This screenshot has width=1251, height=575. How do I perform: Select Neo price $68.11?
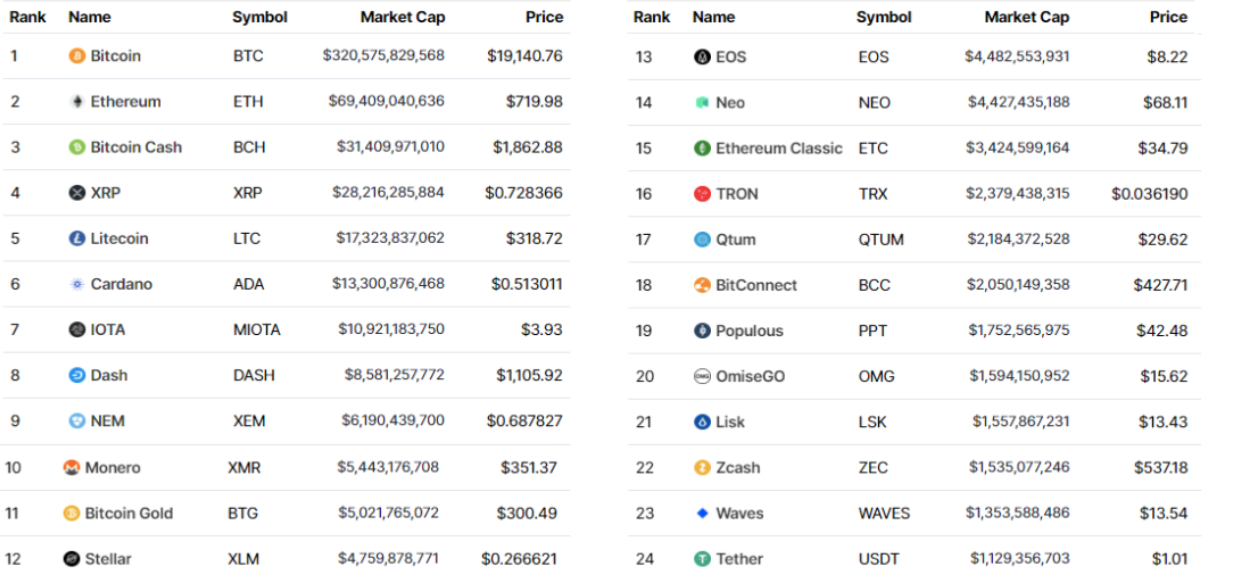tap(1166, 103)
